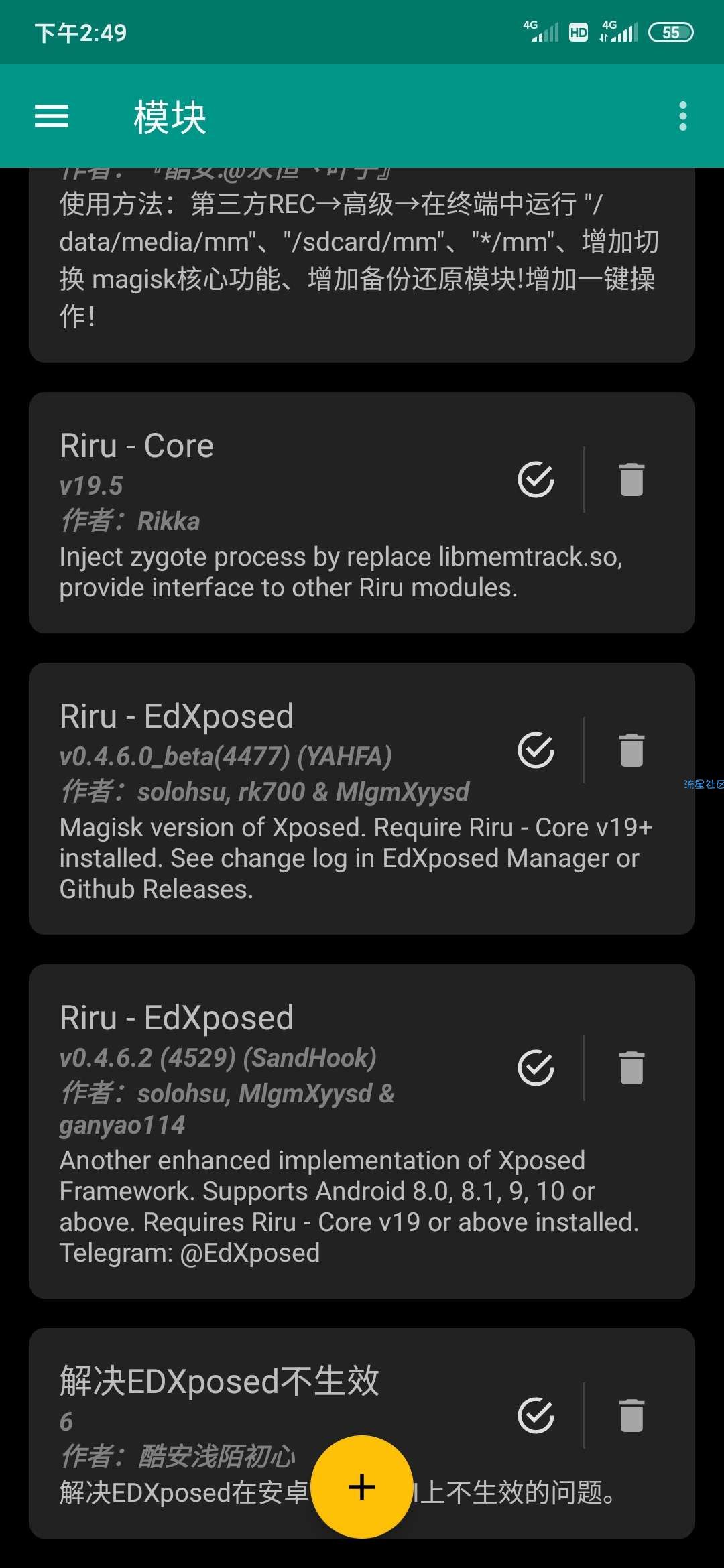Tap the EdXposed v0.4.6.0_beta YAHFA version text

click(x=225, y=757)
